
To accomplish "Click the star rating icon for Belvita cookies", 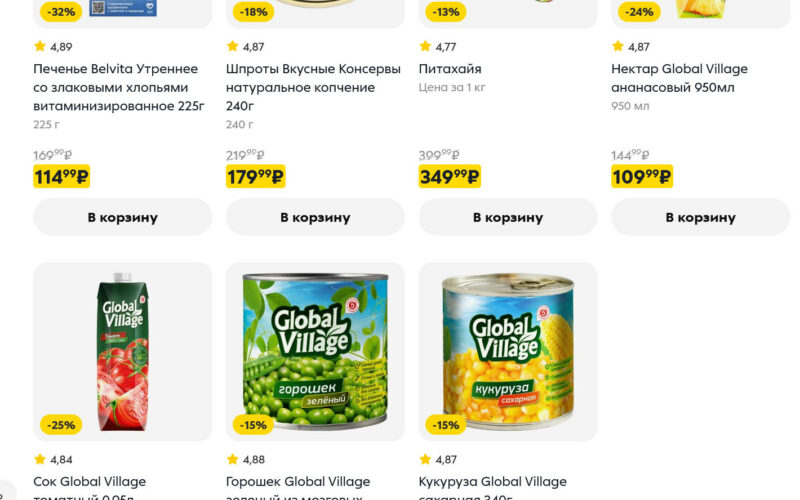I will [x=40, y=46].
